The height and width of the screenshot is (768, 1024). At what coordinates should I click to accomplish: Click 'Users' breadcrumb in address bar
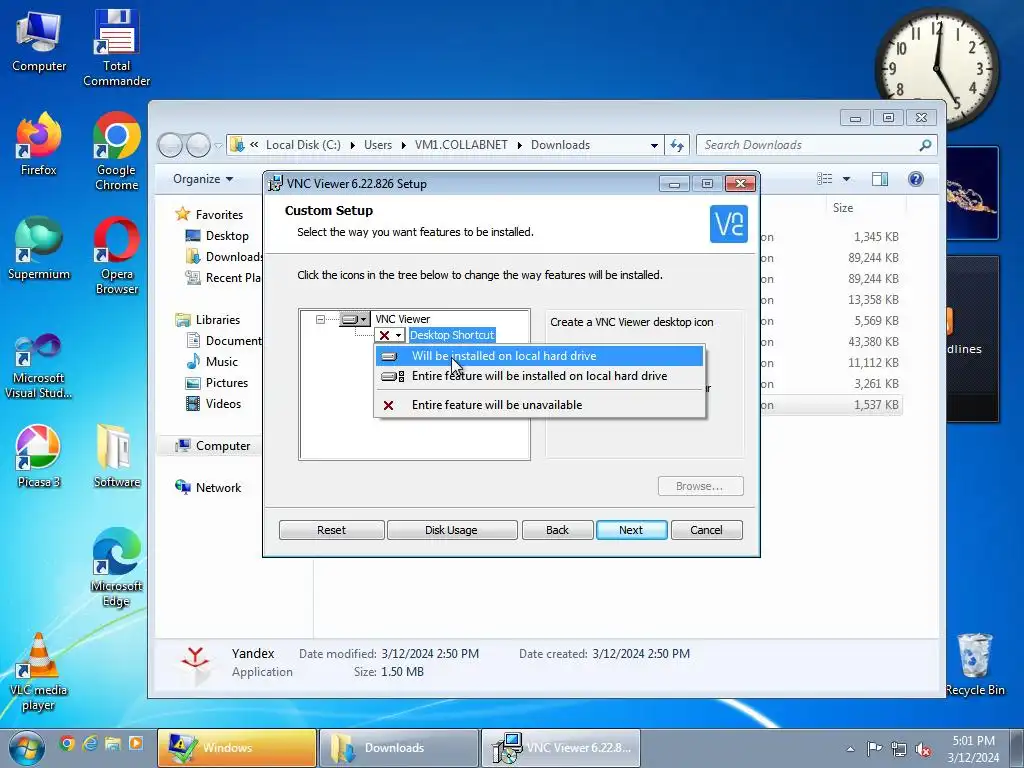click(x=378, y=145)
